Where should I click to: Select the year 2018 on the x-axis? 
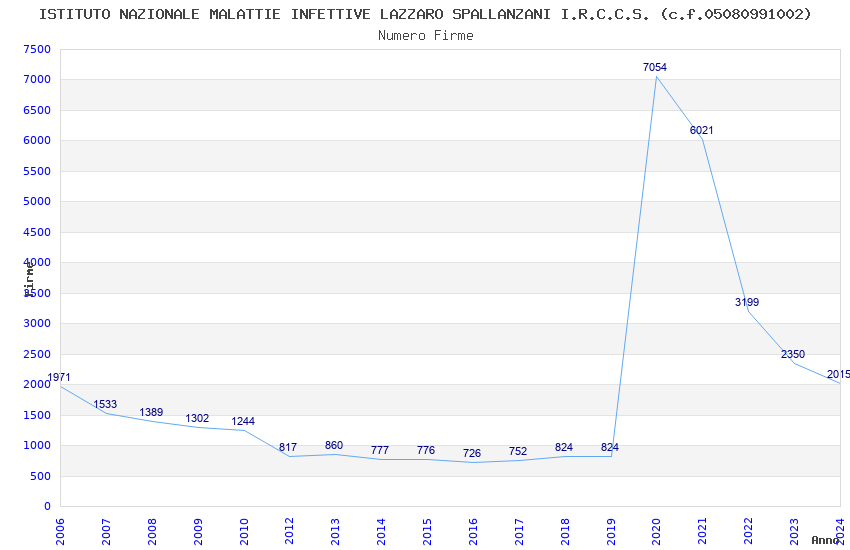tap(565, 532)
